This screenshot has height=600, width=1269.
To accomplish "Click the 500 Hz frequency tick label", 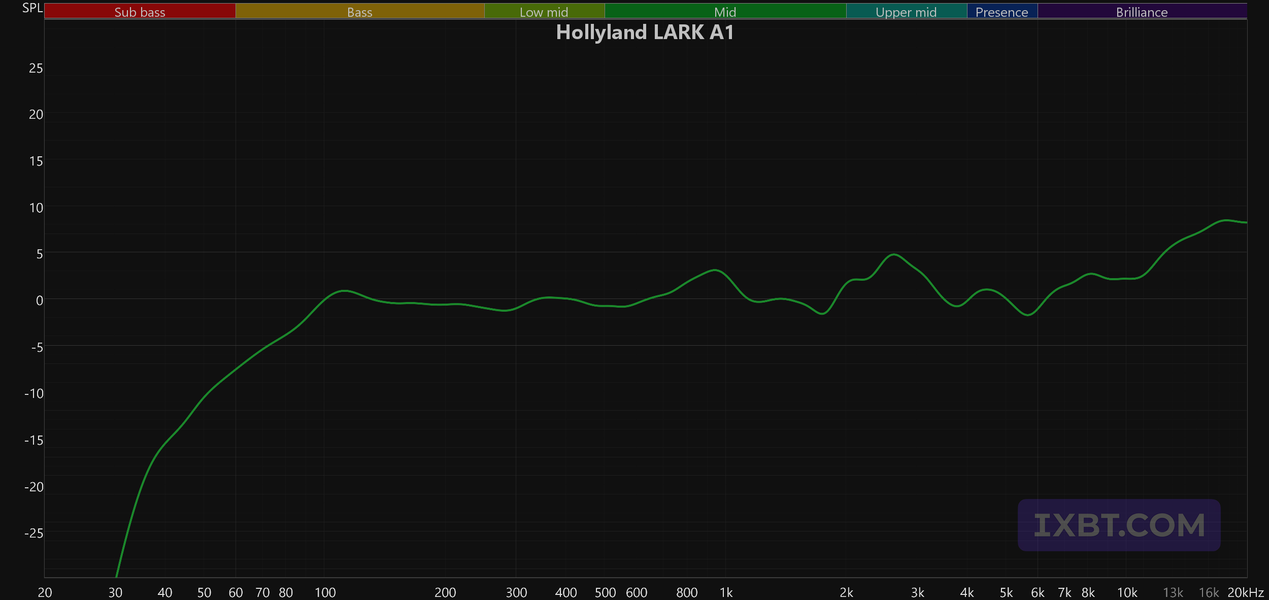I will (x=606, y=592).
